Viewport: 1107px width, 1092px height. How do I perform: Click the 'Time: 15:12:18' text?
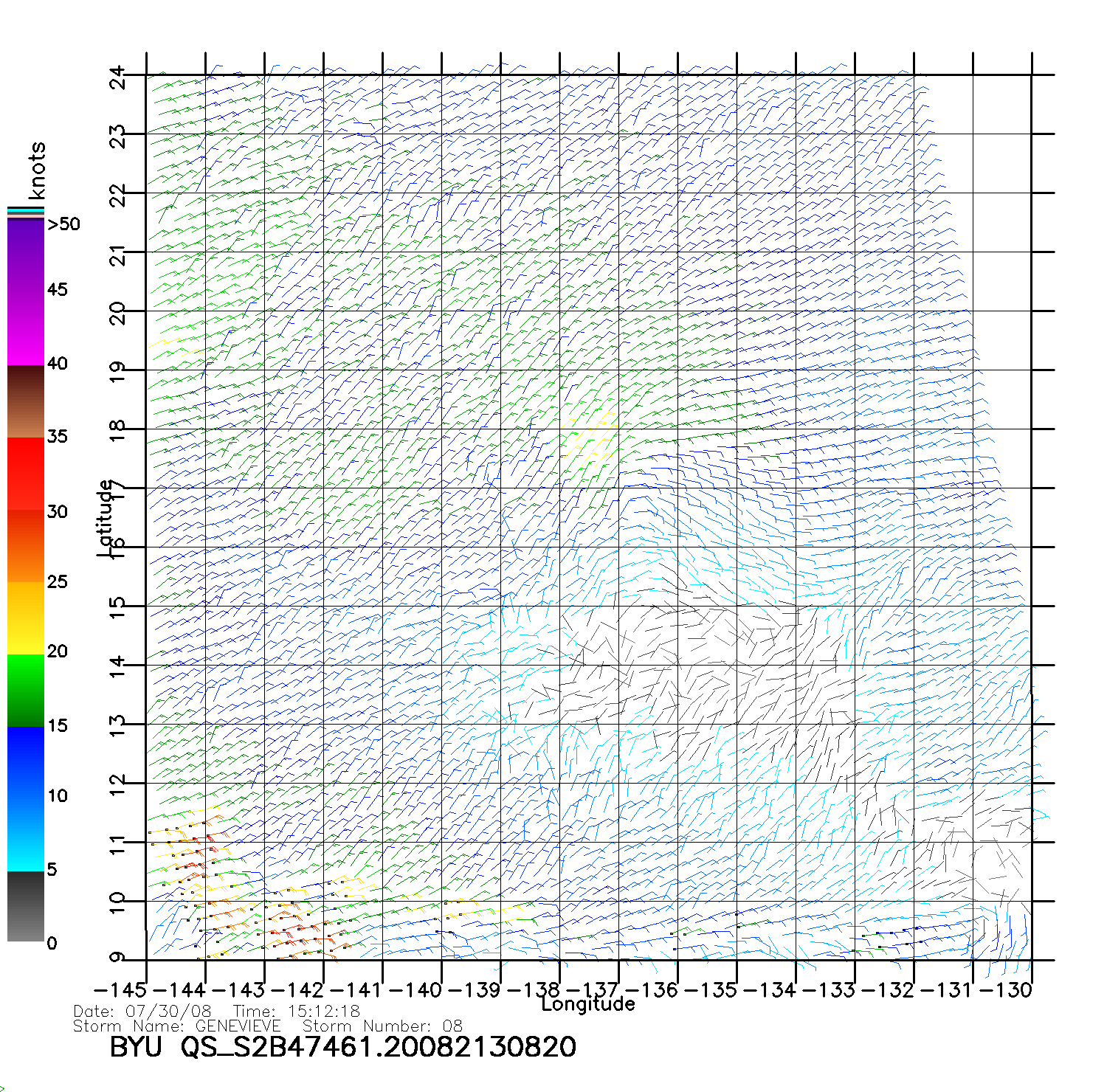(x=296, y=1011)
